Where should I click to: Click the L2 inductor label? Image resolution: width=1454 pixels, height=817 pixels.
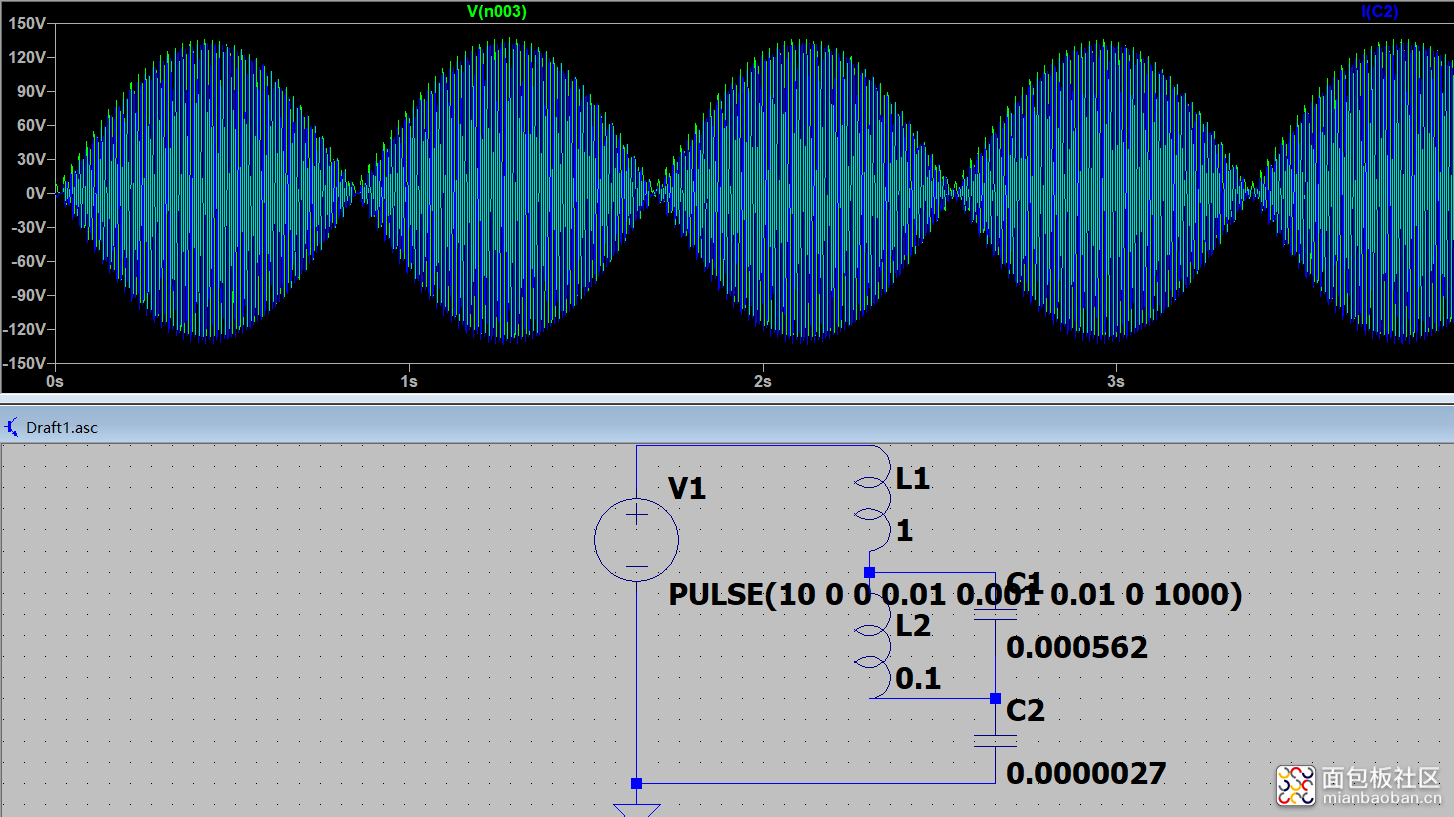[913, 626]
